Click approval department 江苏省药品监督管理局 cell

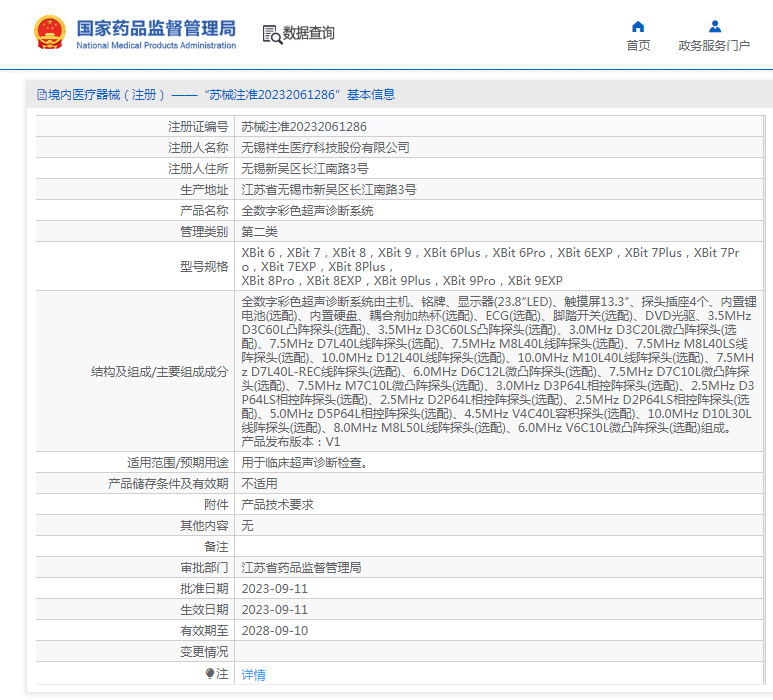tap(301, 568)
